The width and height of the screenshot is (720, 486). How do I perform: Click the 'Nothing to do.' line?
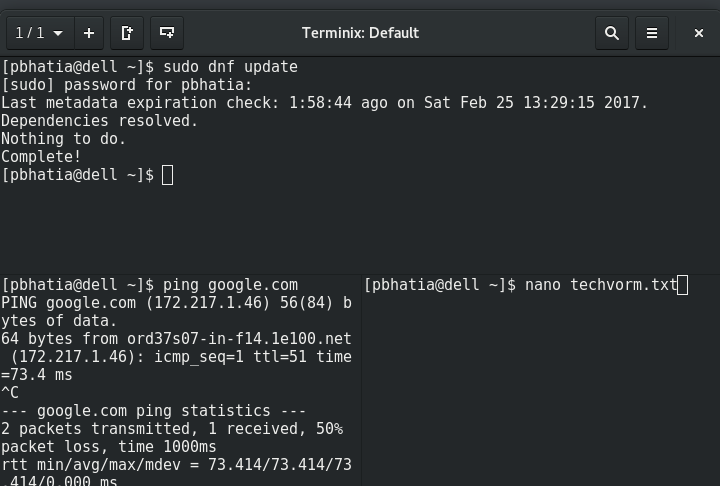point(63,138)
